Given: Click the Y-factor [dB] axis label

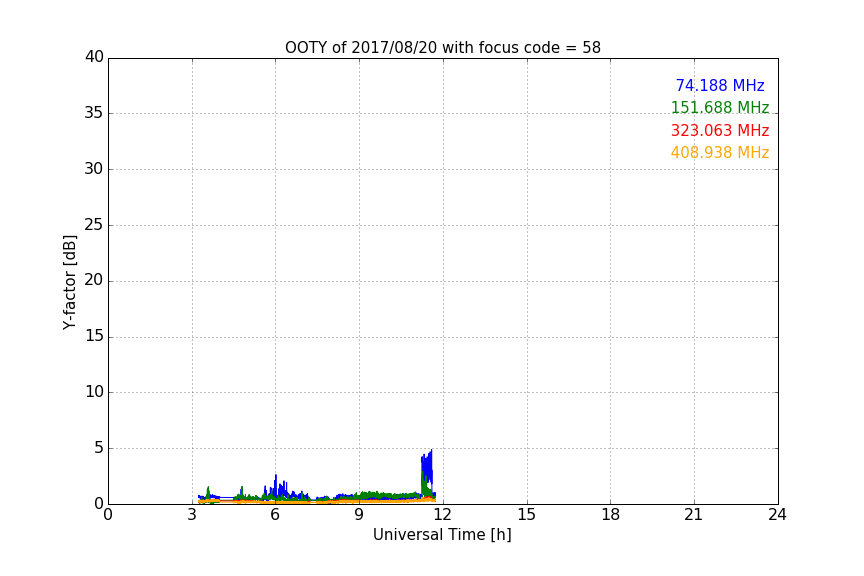Looking at the screenshot, I should [x=69, y=282].
